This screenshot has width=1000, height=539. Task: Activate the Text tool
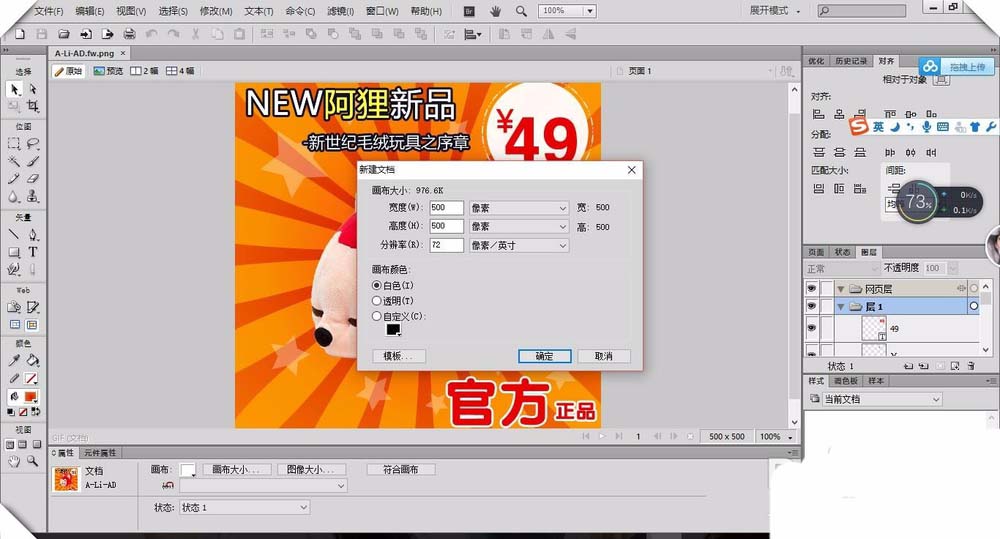[33, 252]
